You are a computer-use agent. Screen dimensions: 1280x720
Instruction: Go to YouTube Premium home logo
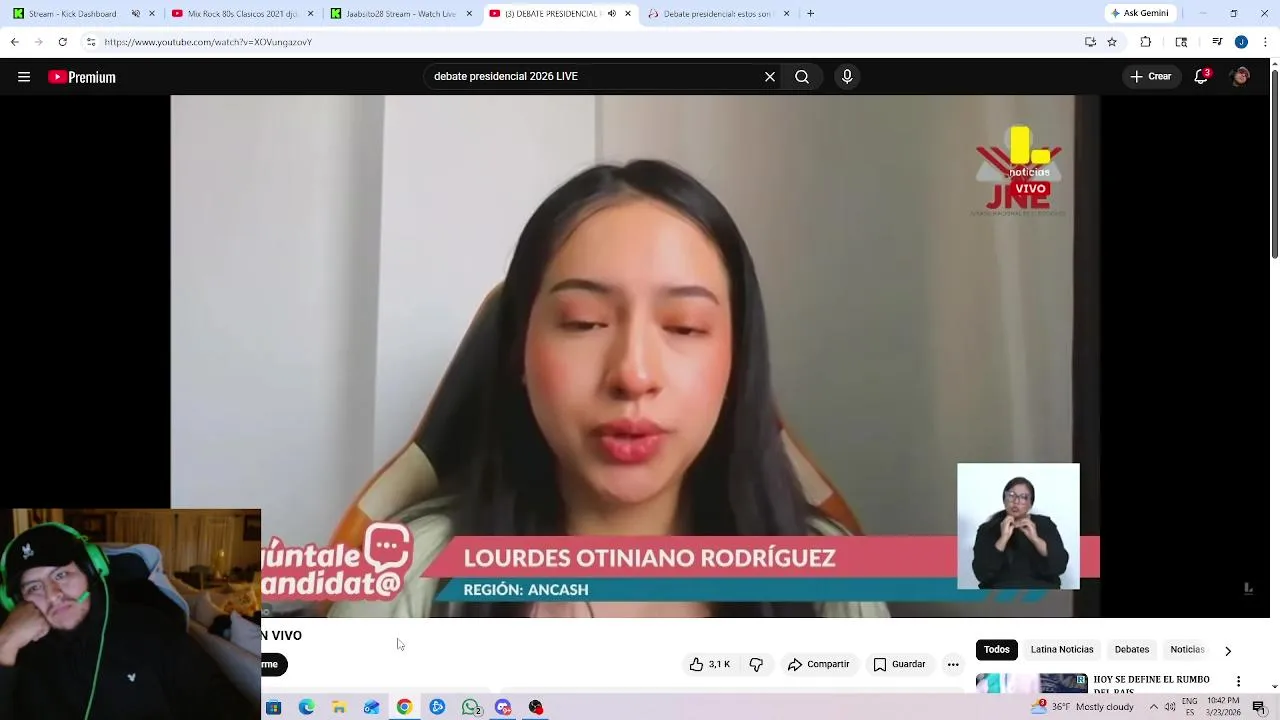pos(82,77)
